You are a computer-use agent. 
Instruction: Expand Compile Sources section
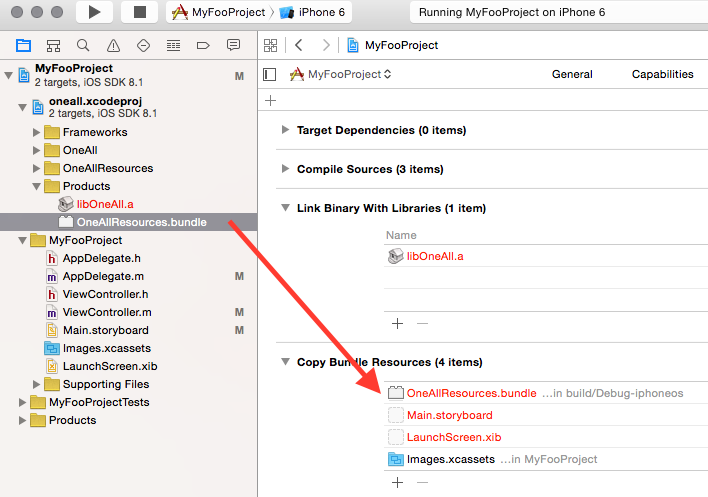coord(285,169)
